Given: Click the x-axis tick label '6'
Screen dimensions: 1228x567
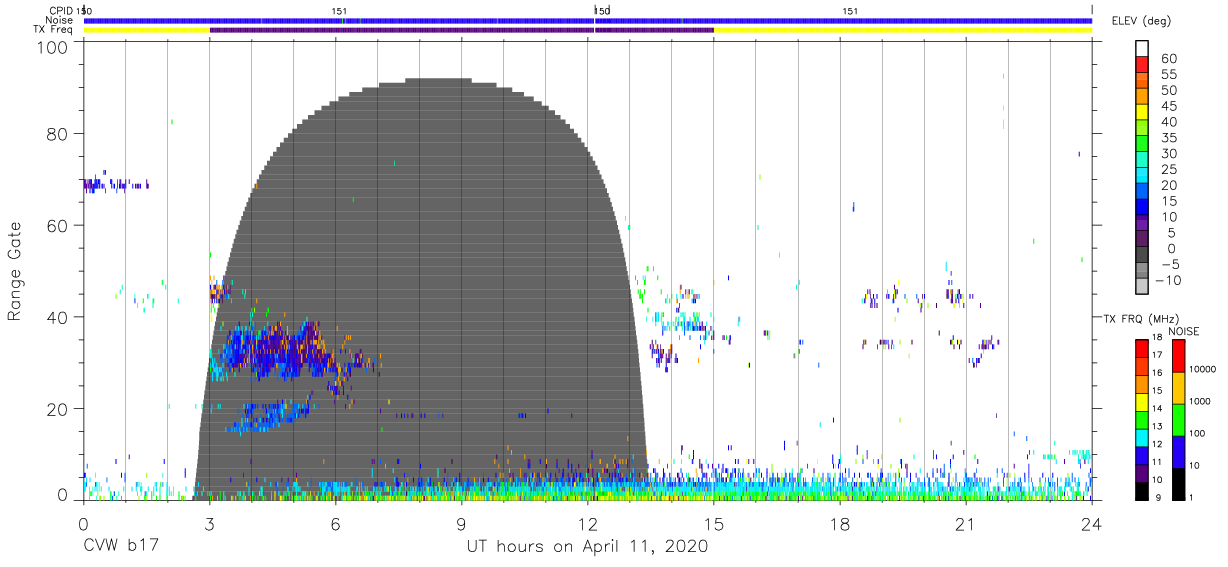Looking at the screenshot, I should tap(335, 523).
